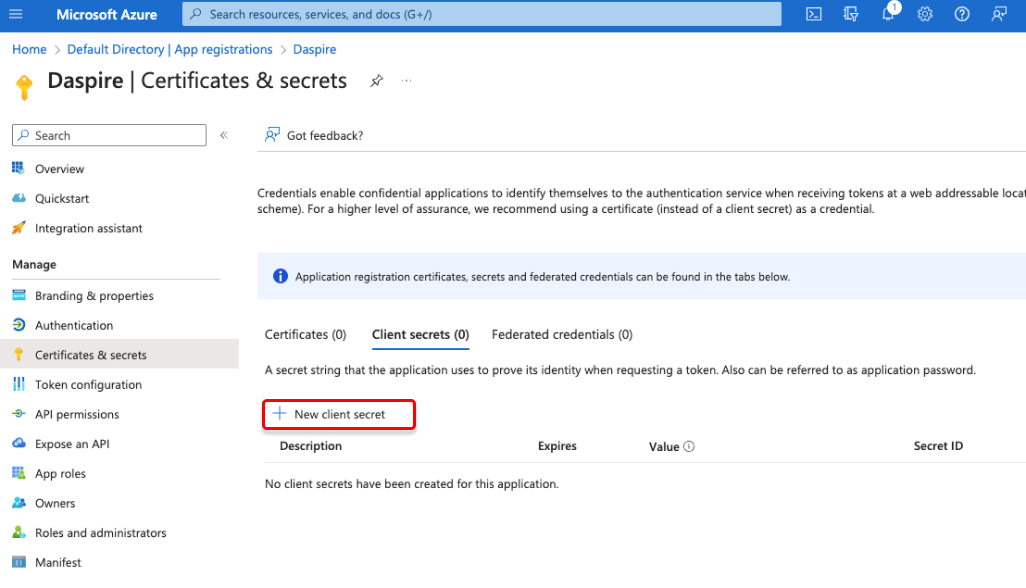Open the ellipsis menu beside the pin

[x=406, y=80]
